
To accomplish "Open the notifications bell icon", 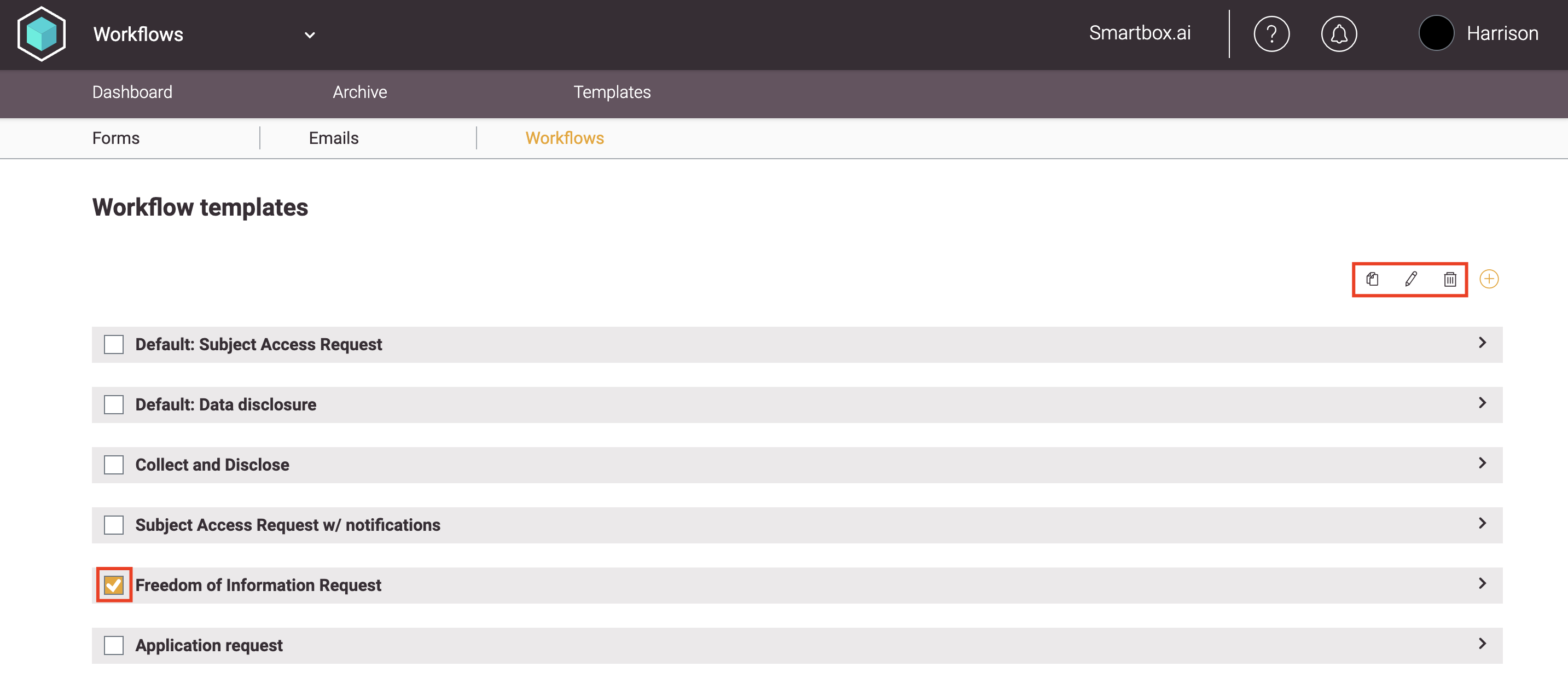I will click(x=1339, y=34).
